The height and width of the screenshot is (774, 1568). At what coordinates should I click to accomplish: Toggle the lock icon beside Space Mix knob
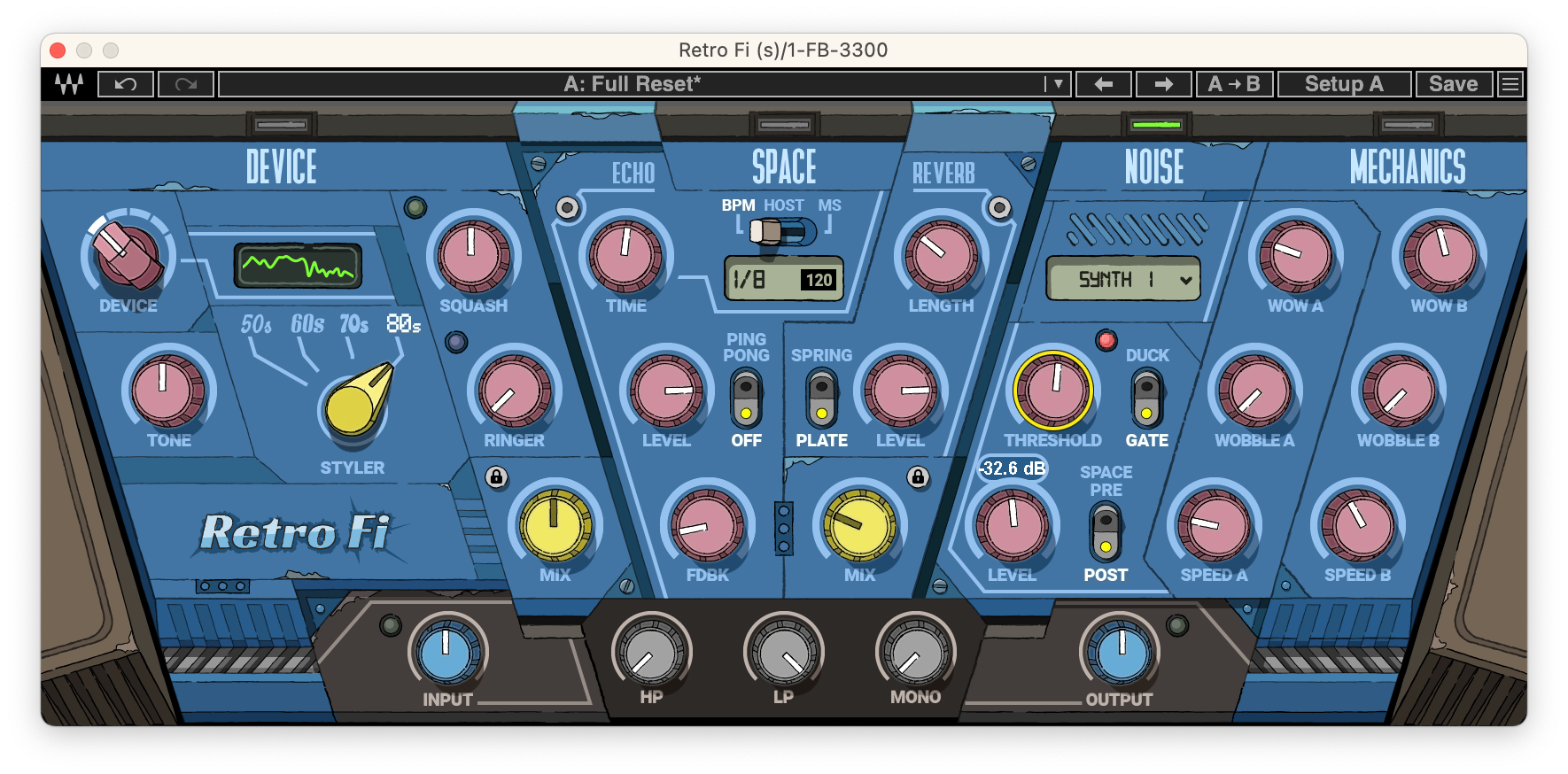pyautogui.click(x=918, y=477)
